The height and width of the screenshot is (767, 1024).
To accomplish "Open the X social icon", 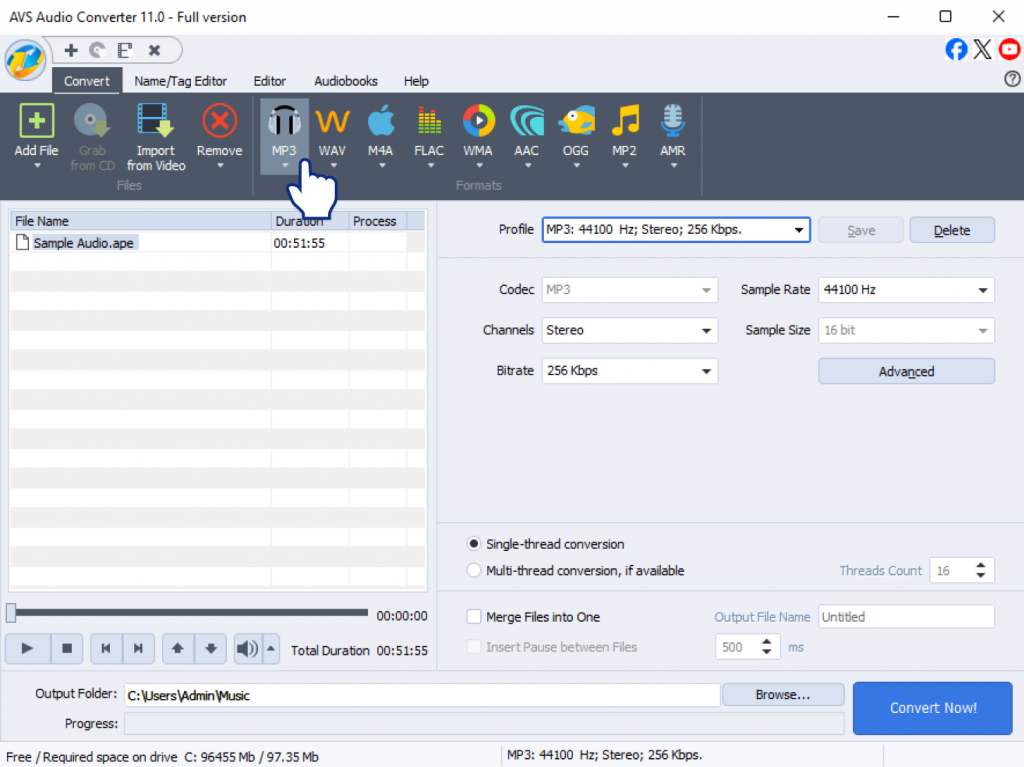I will tap(982, 49).
